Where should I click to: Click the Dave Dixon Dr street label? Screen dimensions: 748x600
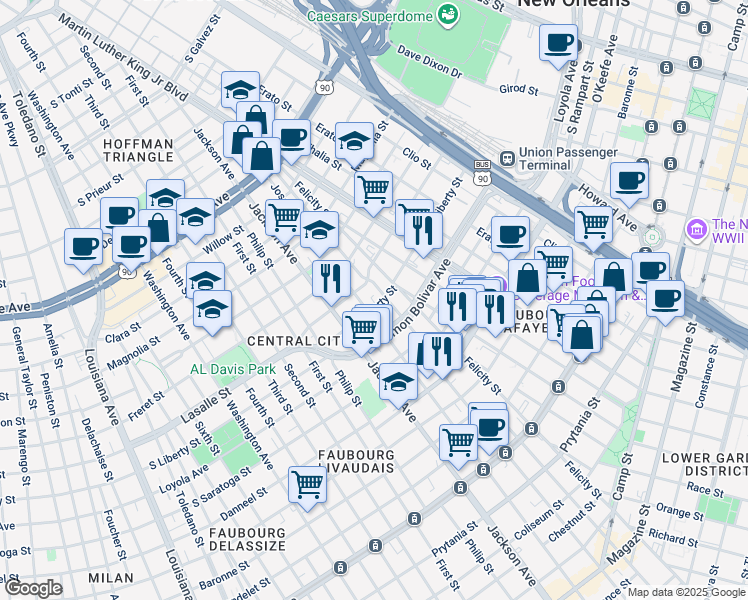point(430,62)
